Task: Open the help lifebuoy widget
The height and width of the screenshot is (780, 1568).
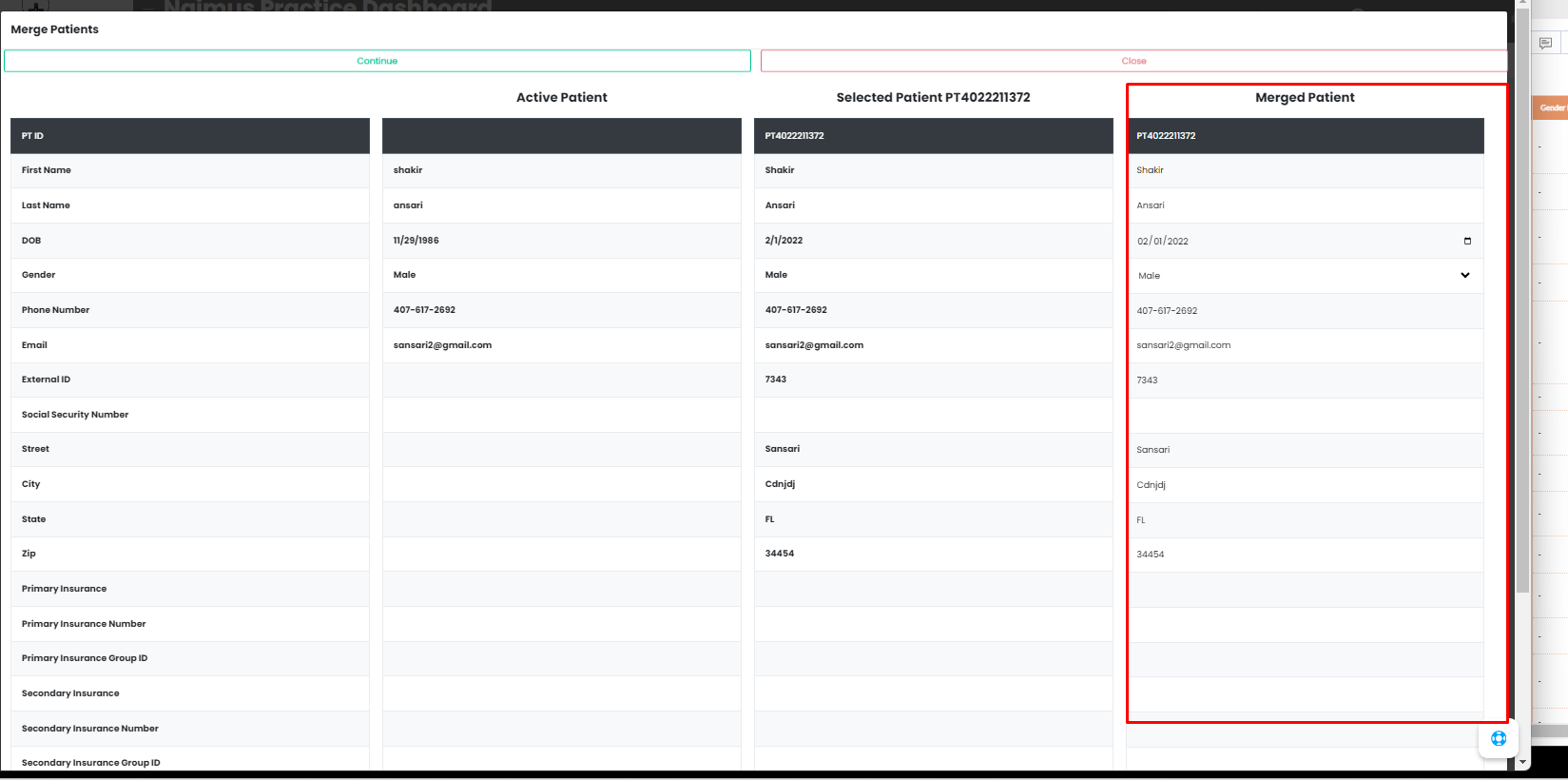Action: [1499, 738]
